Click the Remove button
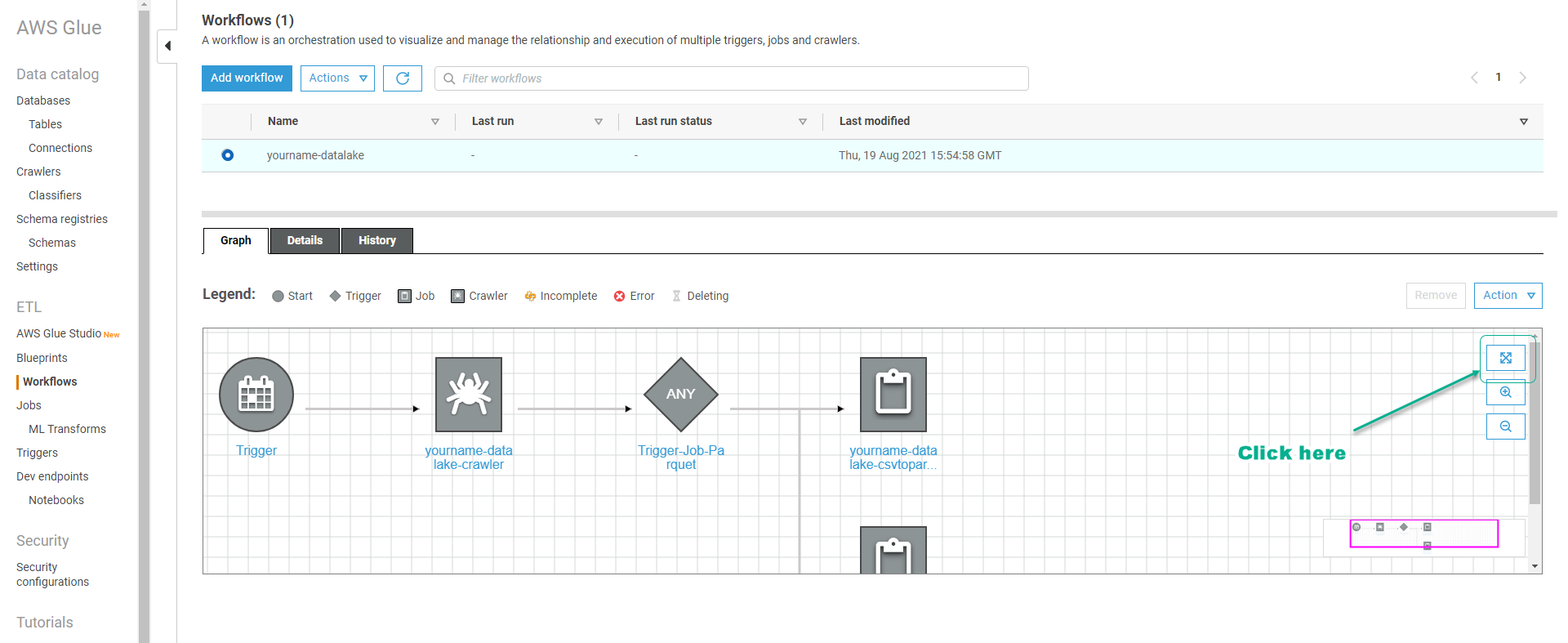Viewport: 1568px width, 643px height. coord(1436,296)
